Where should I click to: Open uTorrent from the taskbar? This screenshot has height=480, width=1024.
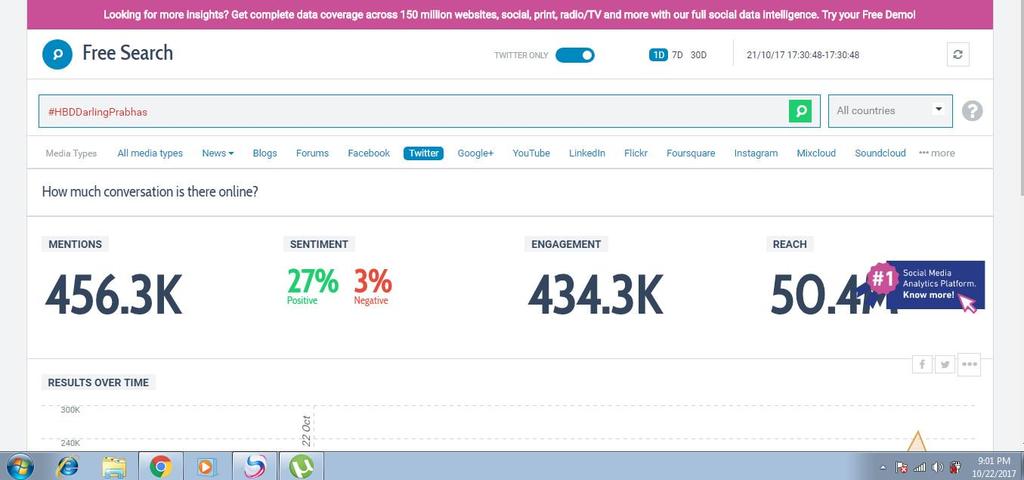click(301, 466)
